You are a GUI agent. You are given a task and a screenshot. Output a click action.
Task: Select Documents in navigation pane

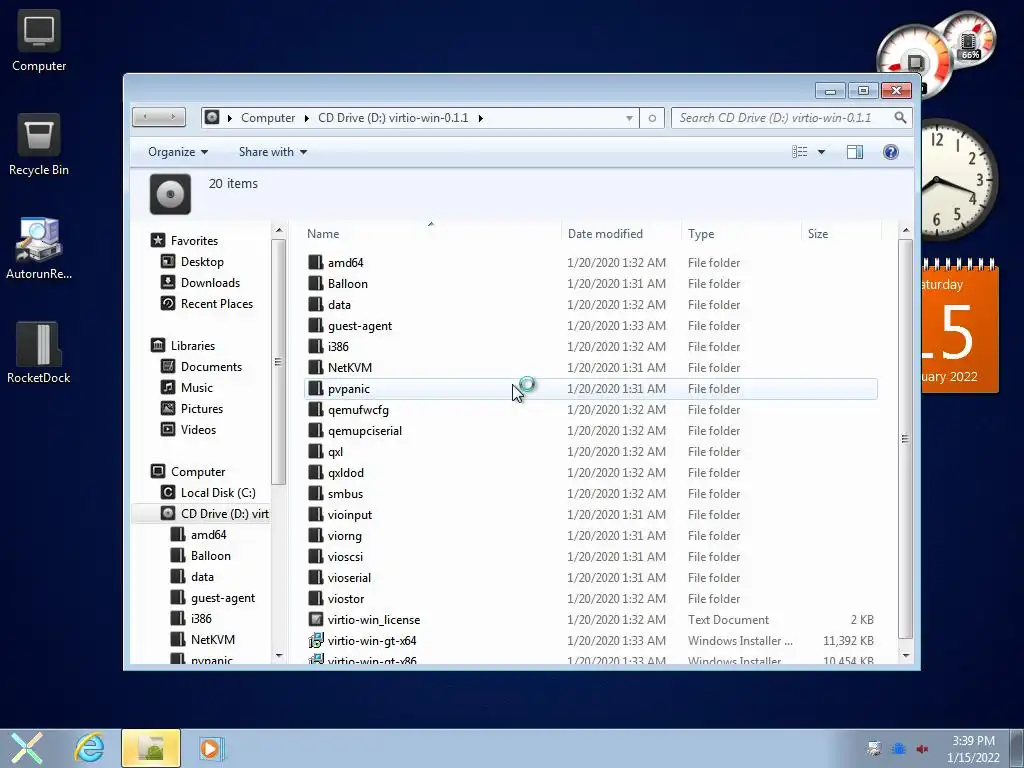[211, 366]
